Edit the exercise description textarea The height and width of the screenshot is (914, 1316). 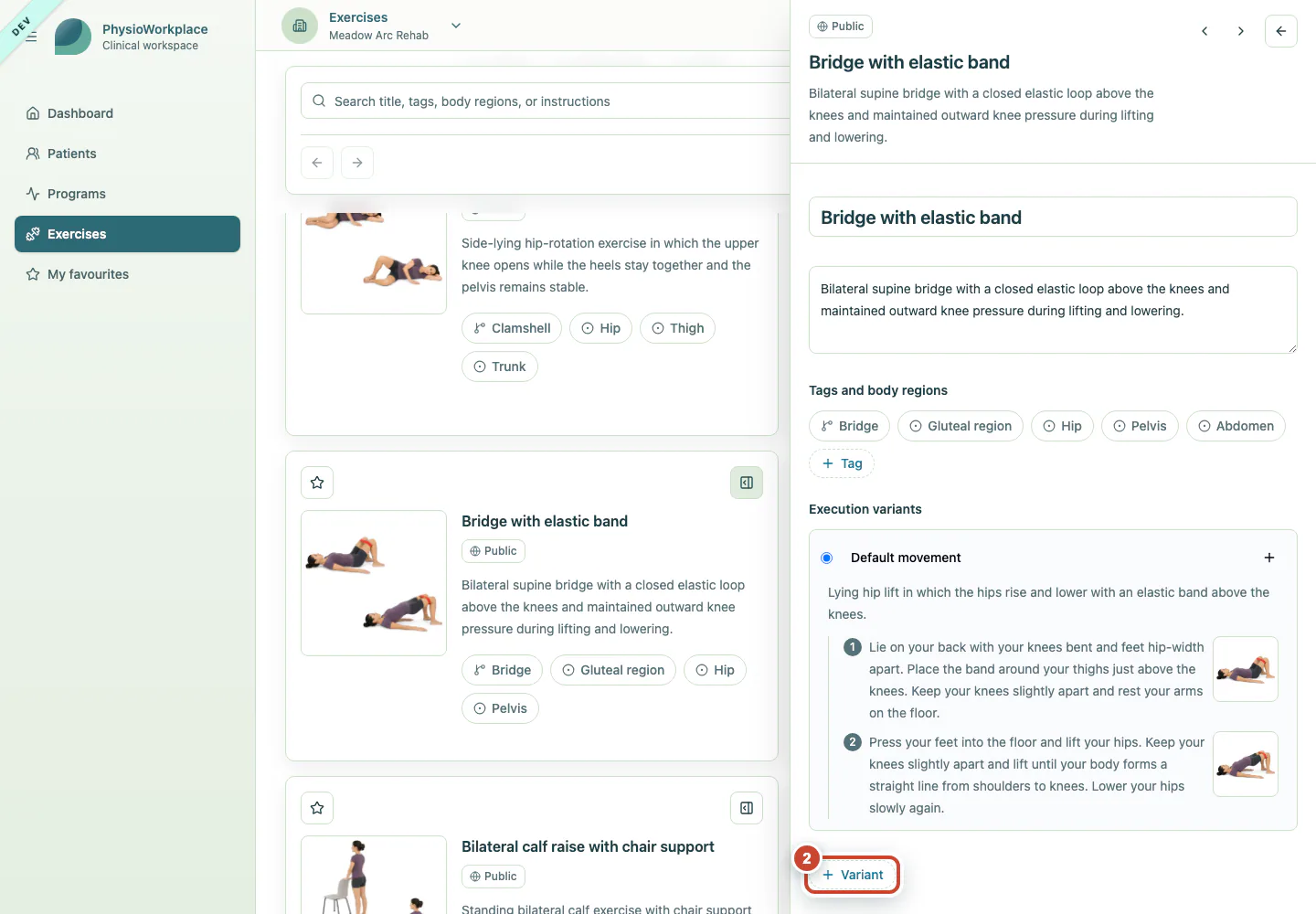point(1053,310)
